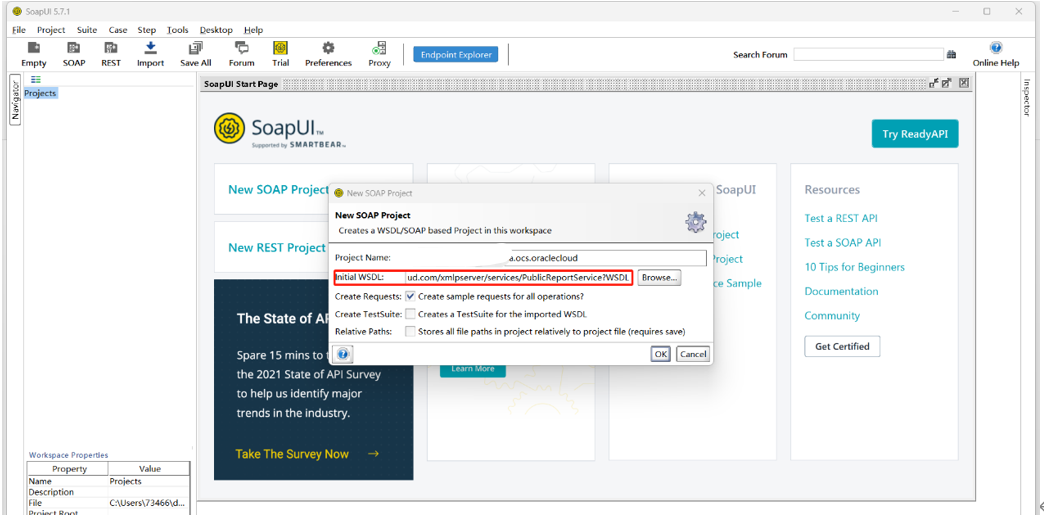Enable Relative Paths checkbox
1044x515 pixels.
[x=411, y=331]
